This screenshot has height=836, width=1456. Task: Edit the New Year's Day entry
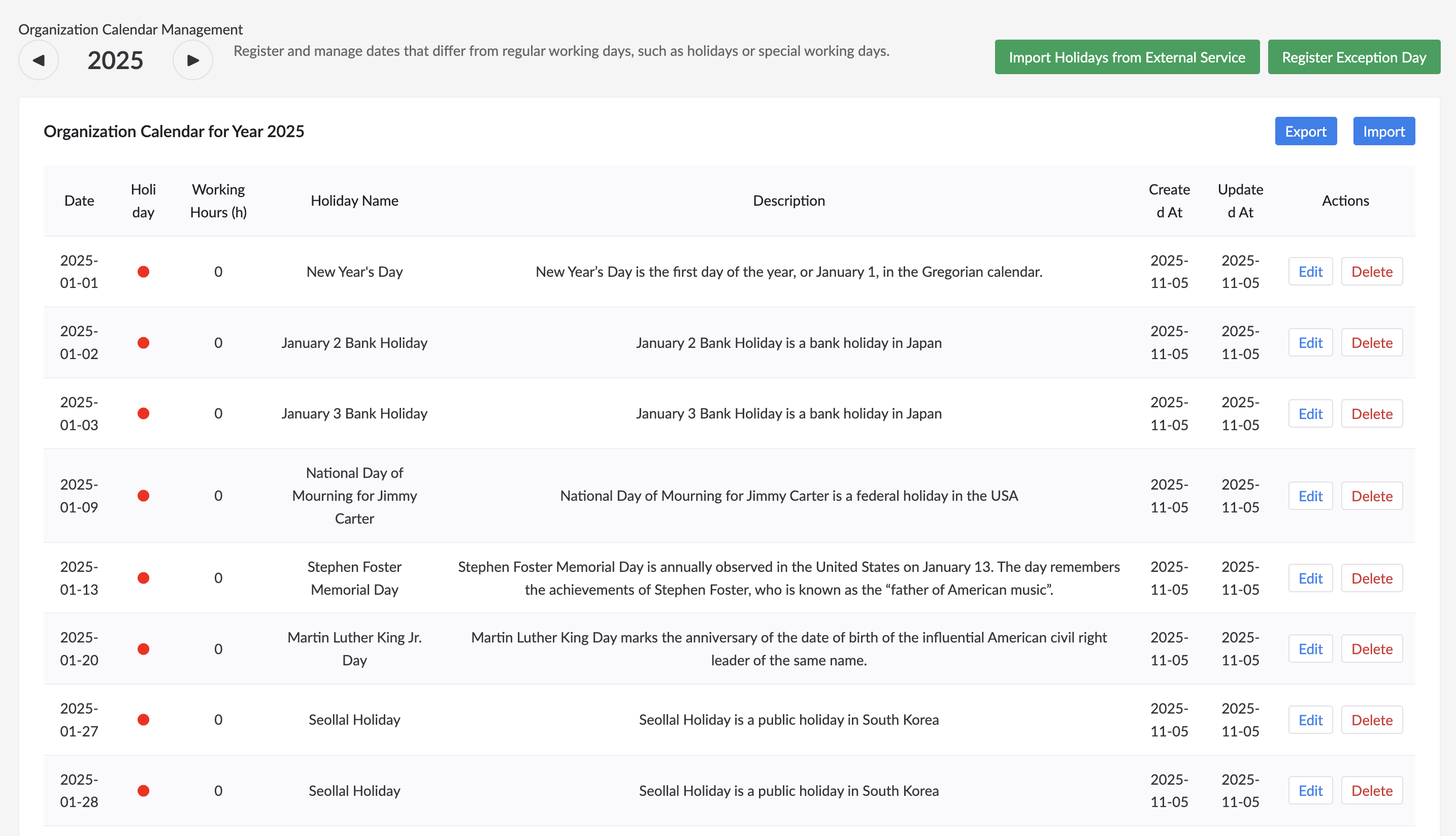click(x=1310, y=272)
